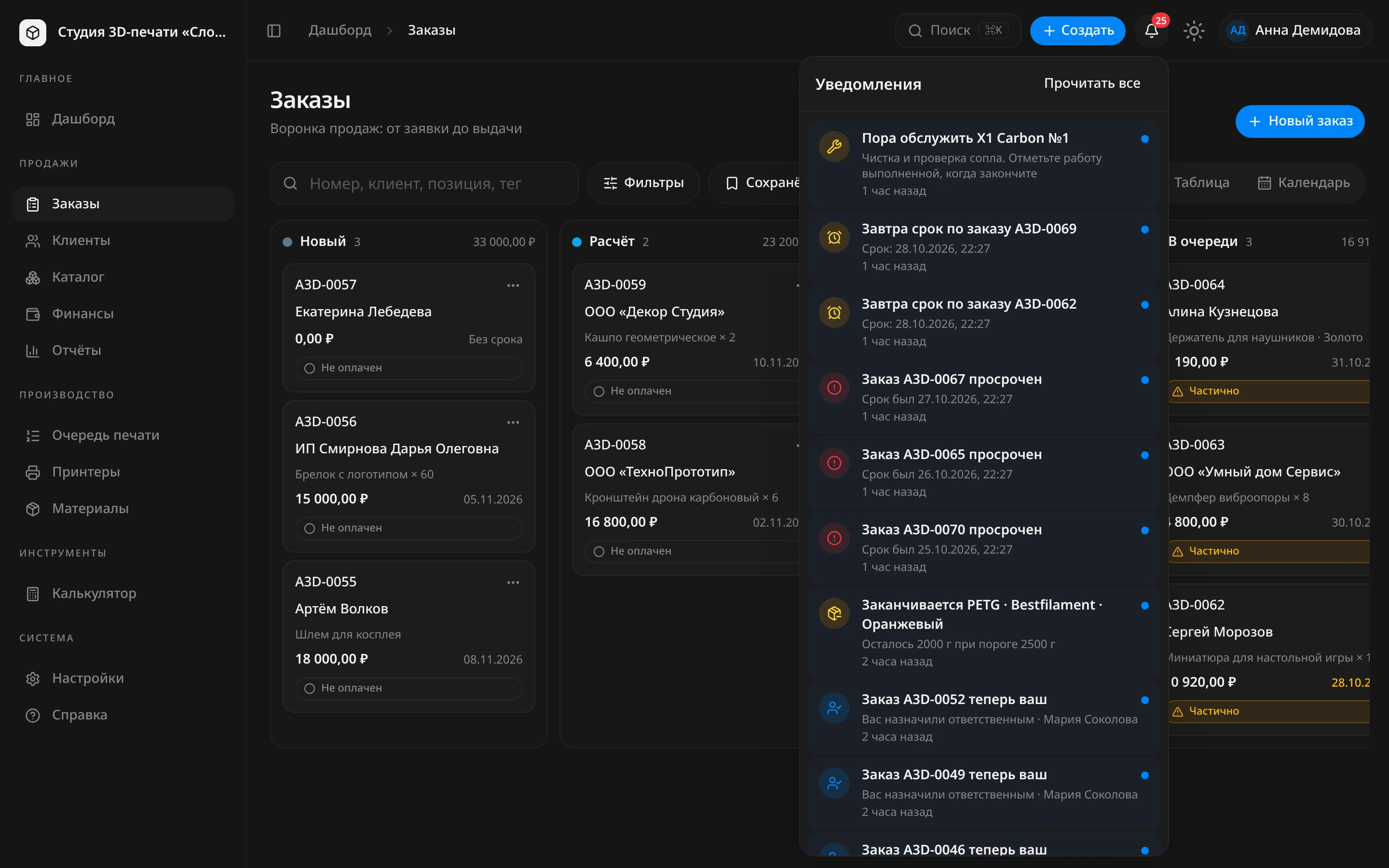
Task: Open the three-dot menu on order A3D-0055
Action: (513, 582)
